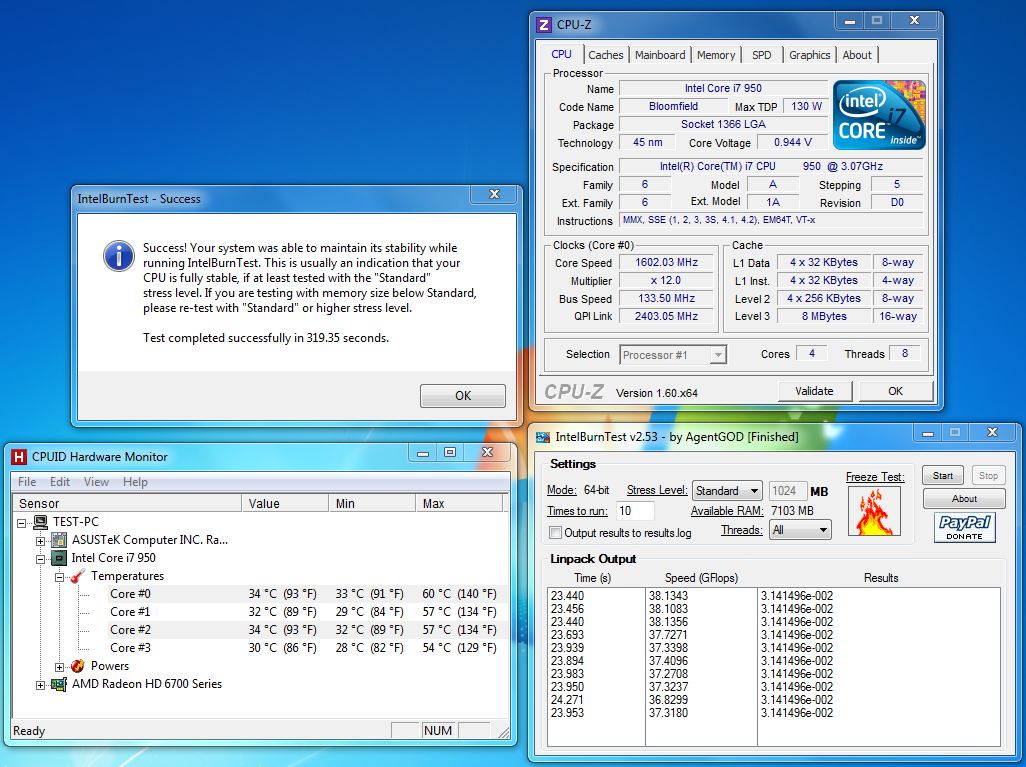The image size is (1026, 767).
Task: Click the TEST-PC computer icon
Action: pos(41,522)
